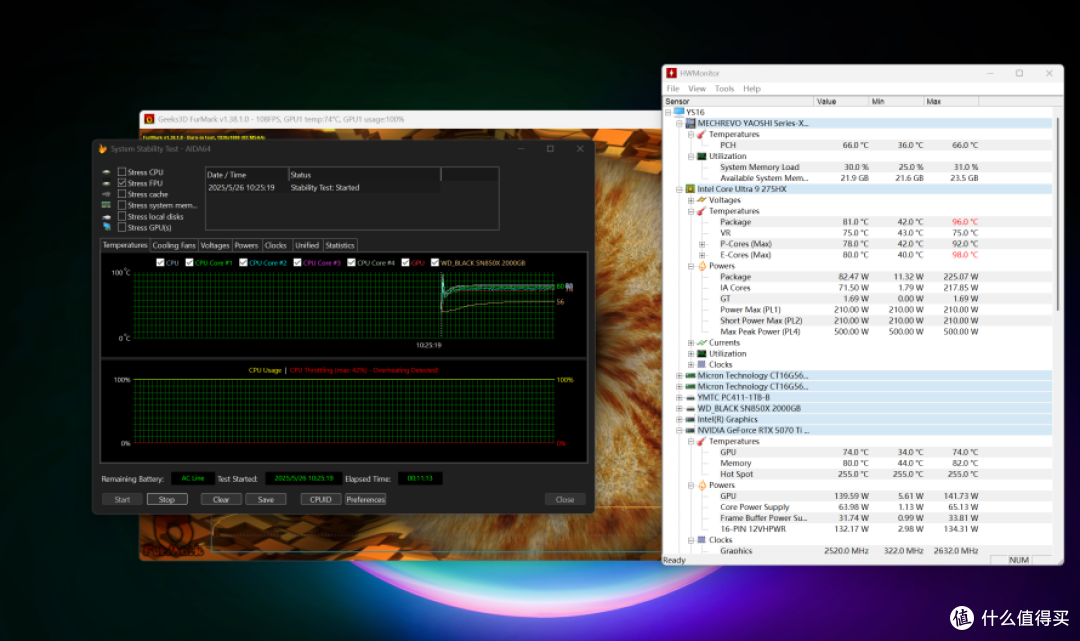Click the Stop button in AIDA64
This screenshot has height=641, width=1080.
coord(167,499)
